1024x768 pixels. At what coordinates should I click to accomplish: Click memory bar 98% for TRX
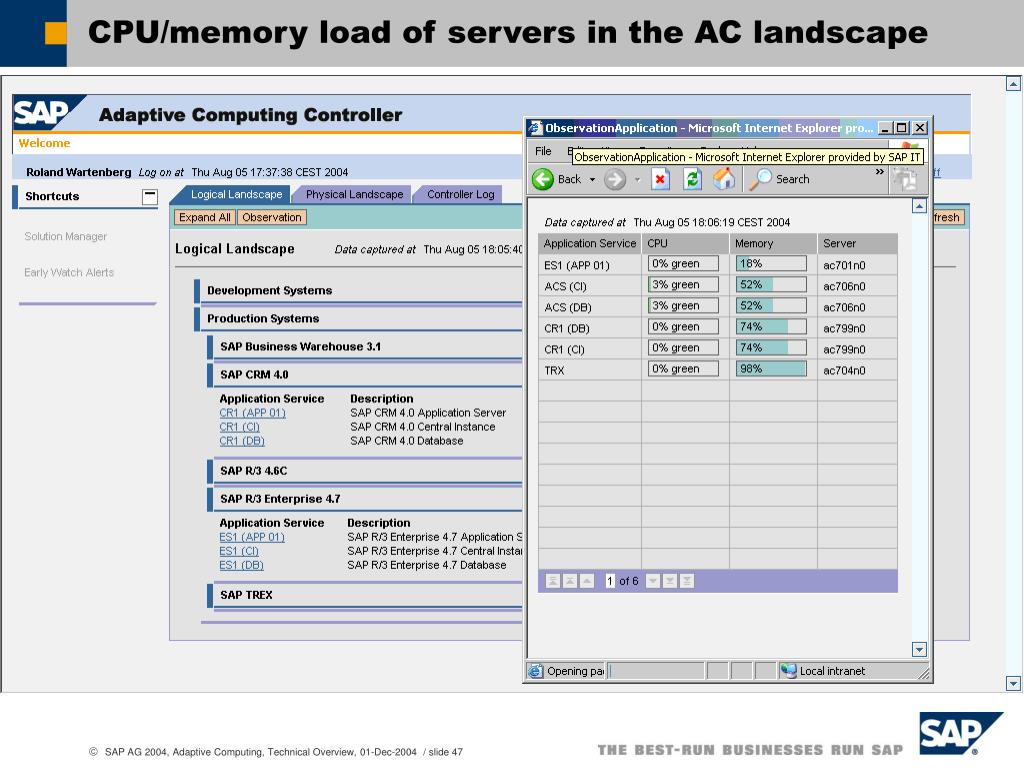click(771, 369)
